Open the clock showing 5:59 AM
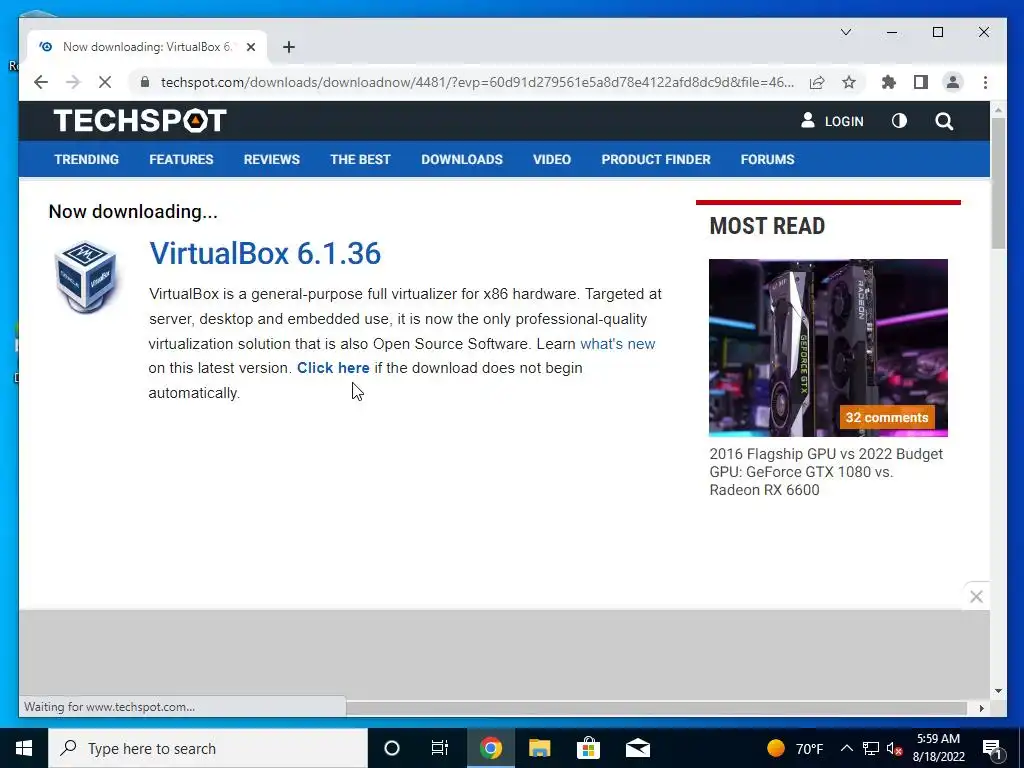The image size is (1024, 768). 938,748
